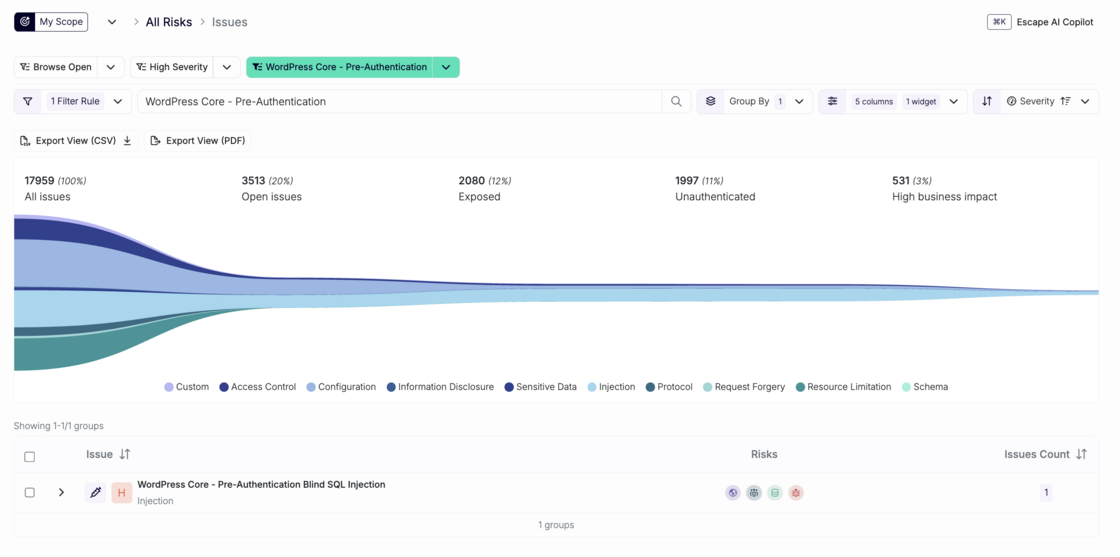Select WordPress Core - Pre-Authentication view tab
This screenshot has height=557, width=1120.
click(339, 67)
